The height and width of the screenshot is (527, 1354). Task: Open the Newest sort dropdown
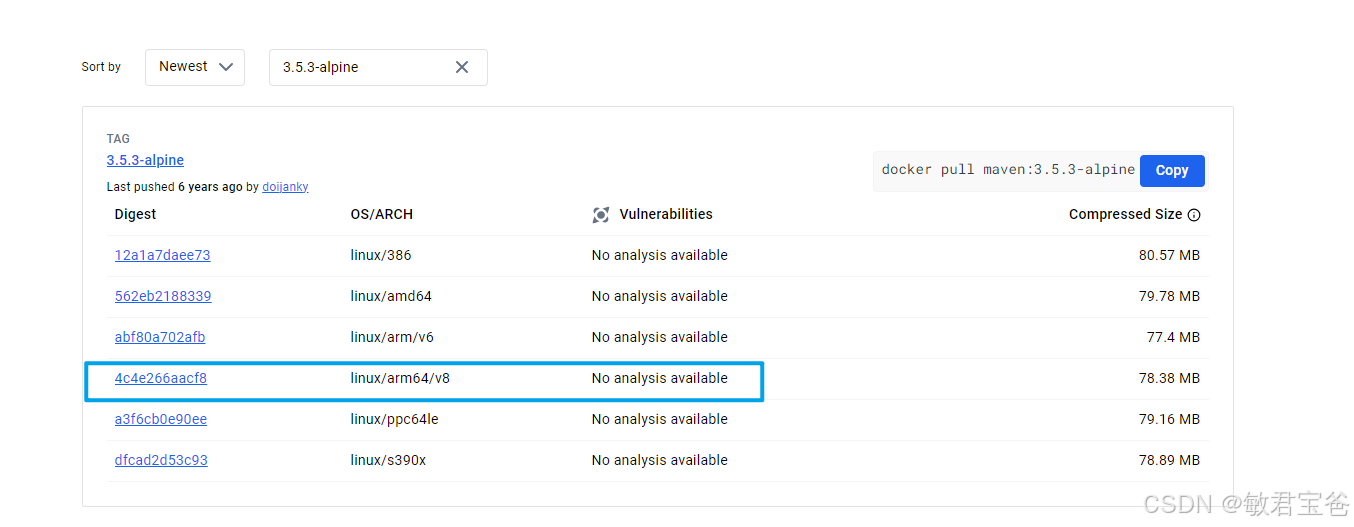(x=195, y=67)
